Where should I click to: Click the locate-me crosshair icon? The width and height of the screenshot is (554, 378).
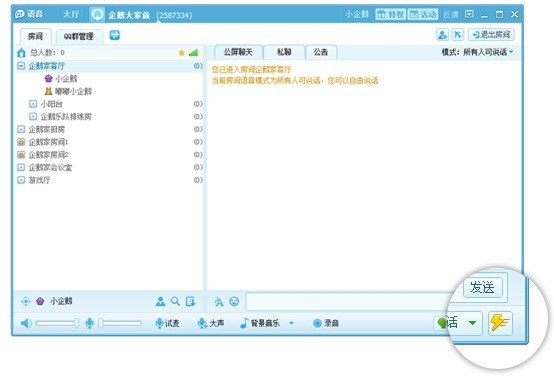point(26,301)
